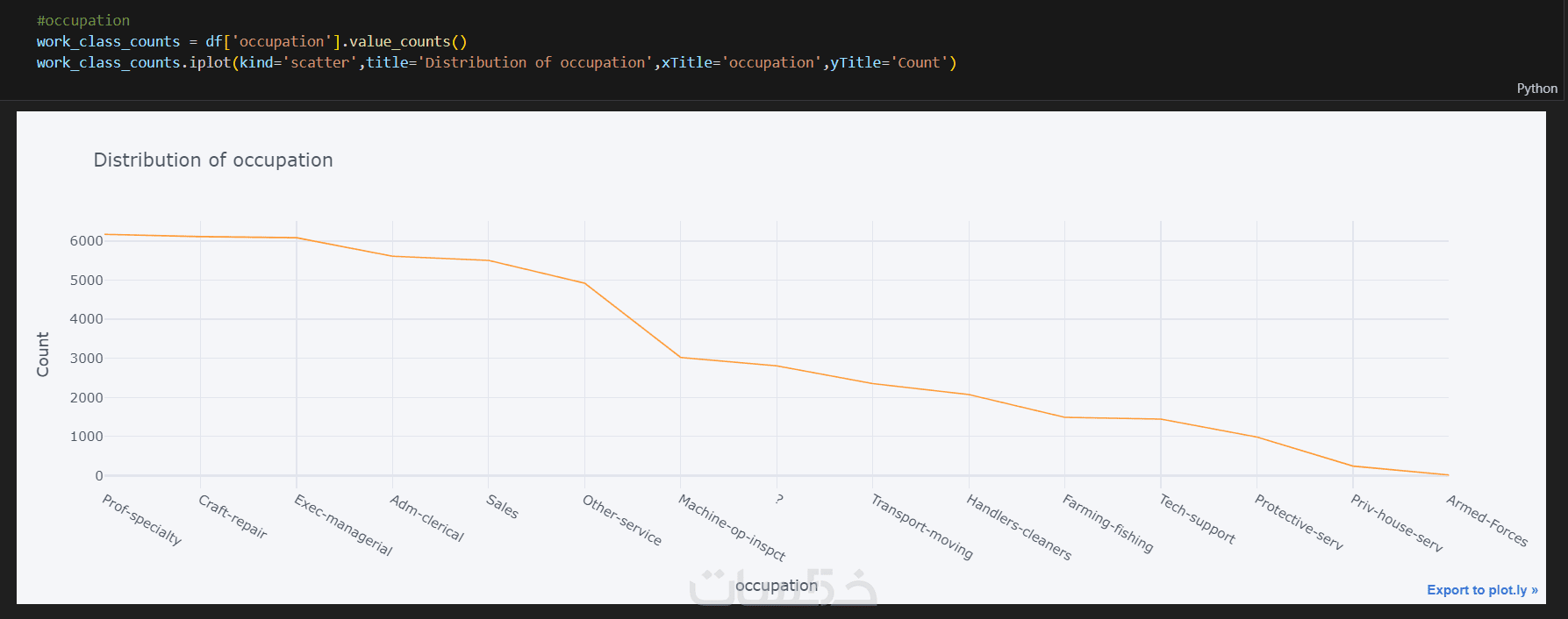
Task: Click the Tech-support axis label
Action: coord(1197,519)
